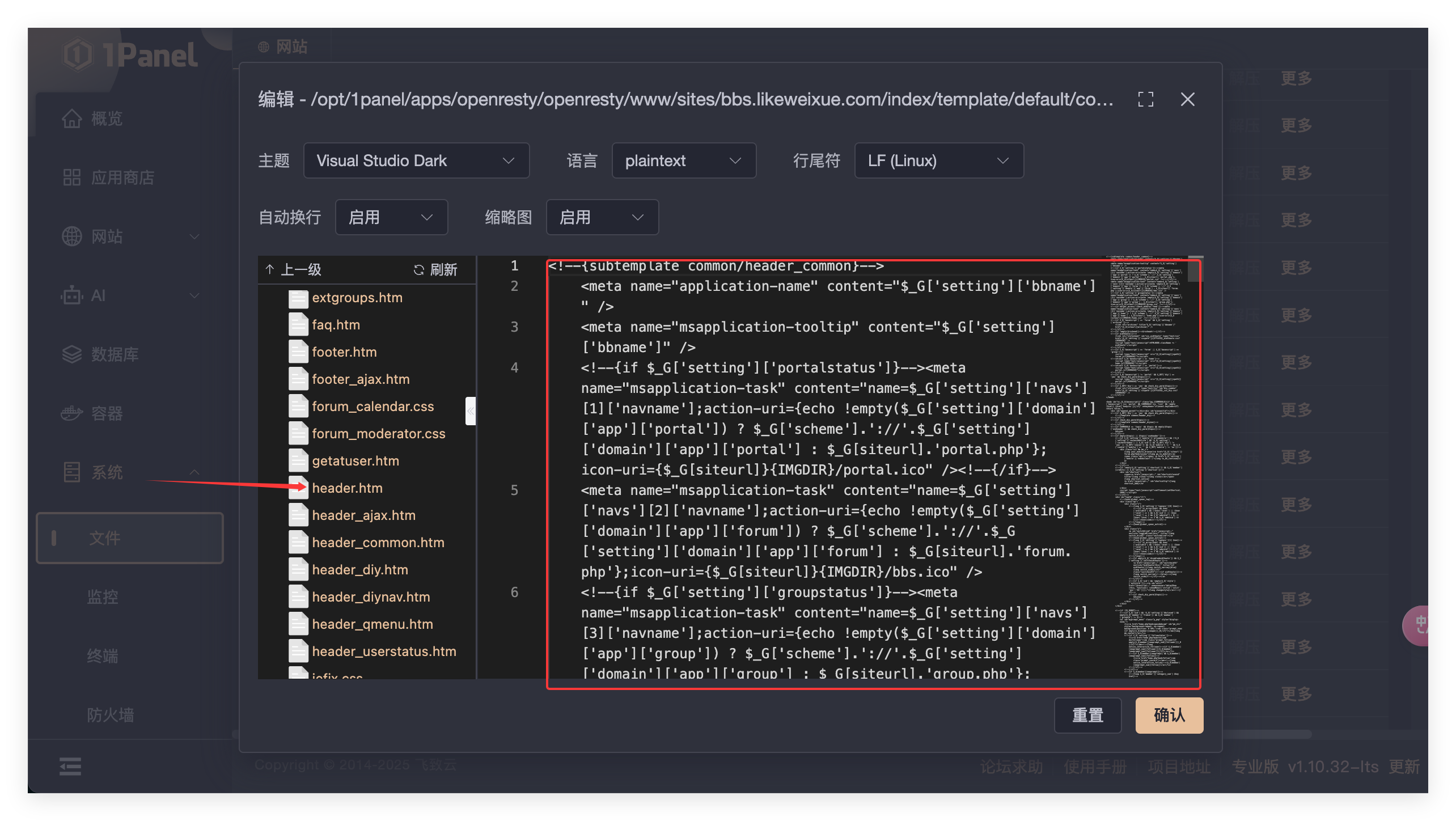Click the code minimap scroll slider
1456x821 pixels.
click(1195, 270)
